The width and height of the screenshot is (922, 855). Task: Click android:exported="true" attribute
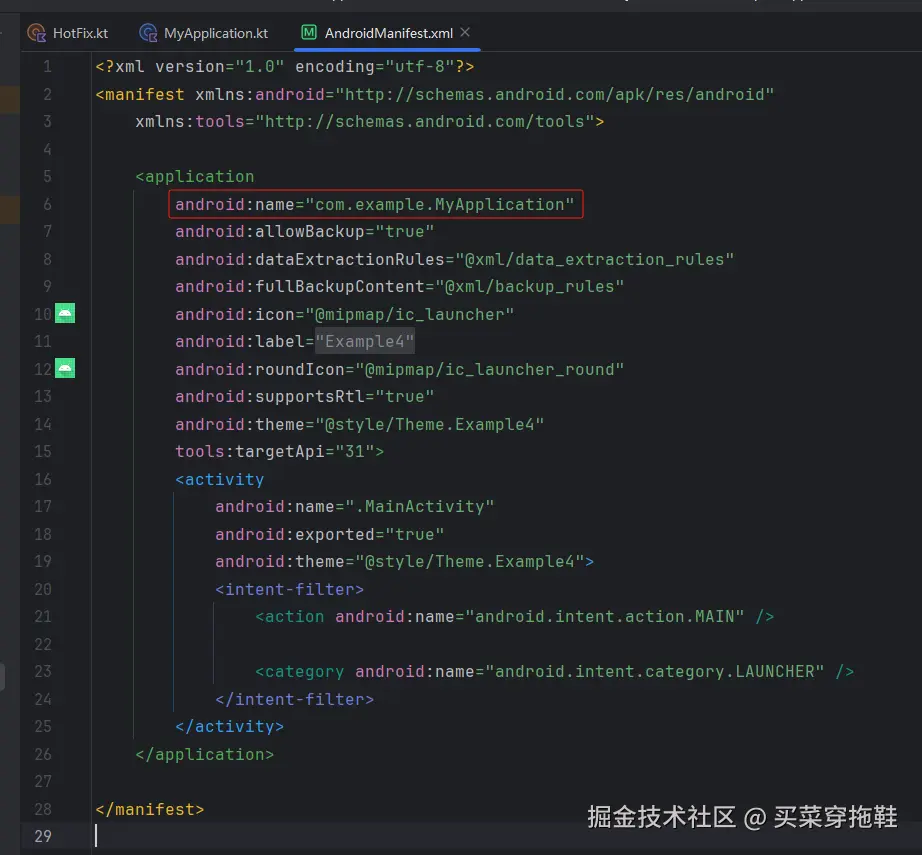[x=329, y=534]
